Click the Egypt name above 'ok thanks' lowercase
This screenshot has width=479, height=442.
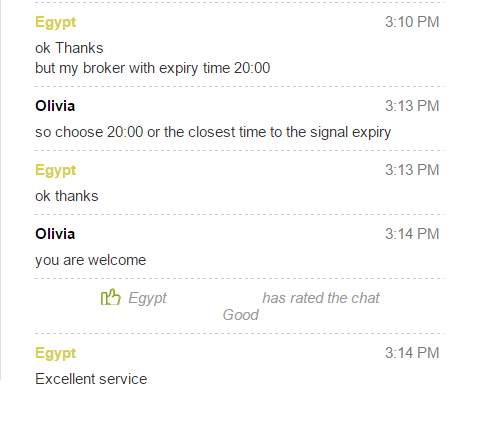[x=56, y=171]
